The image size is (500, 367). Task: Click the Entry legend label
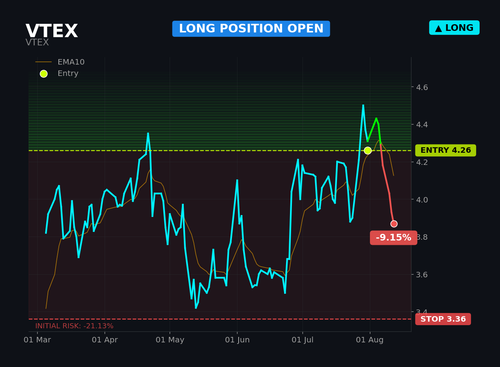(68, 73)
